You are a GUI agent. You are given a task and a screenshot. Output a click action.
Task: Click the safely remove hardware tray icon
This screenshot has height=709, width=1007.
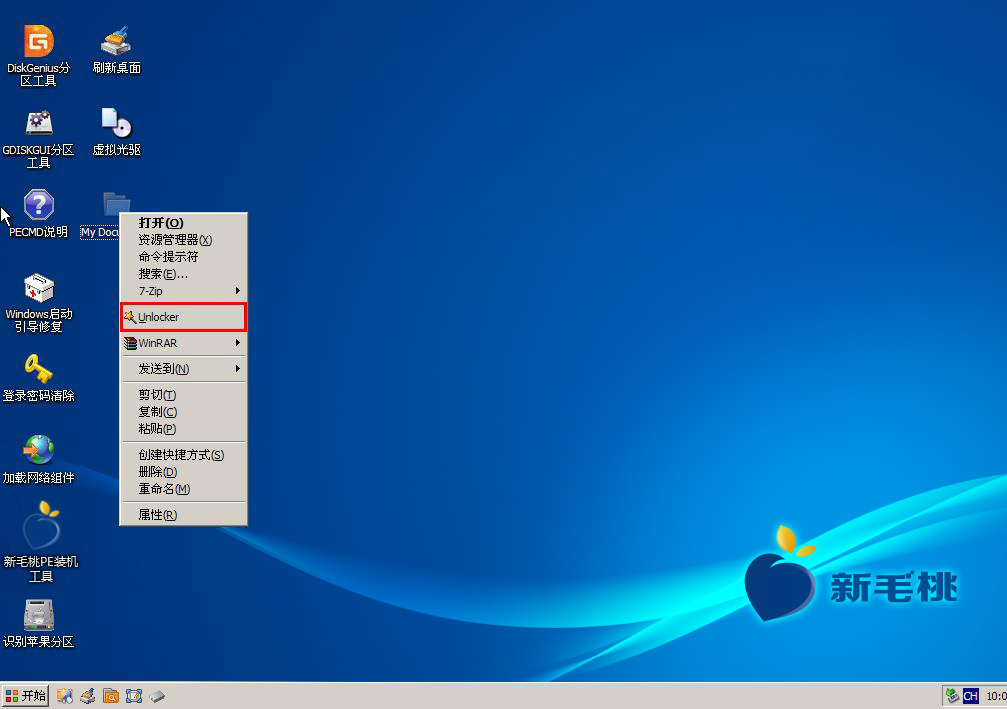[952, 696]
